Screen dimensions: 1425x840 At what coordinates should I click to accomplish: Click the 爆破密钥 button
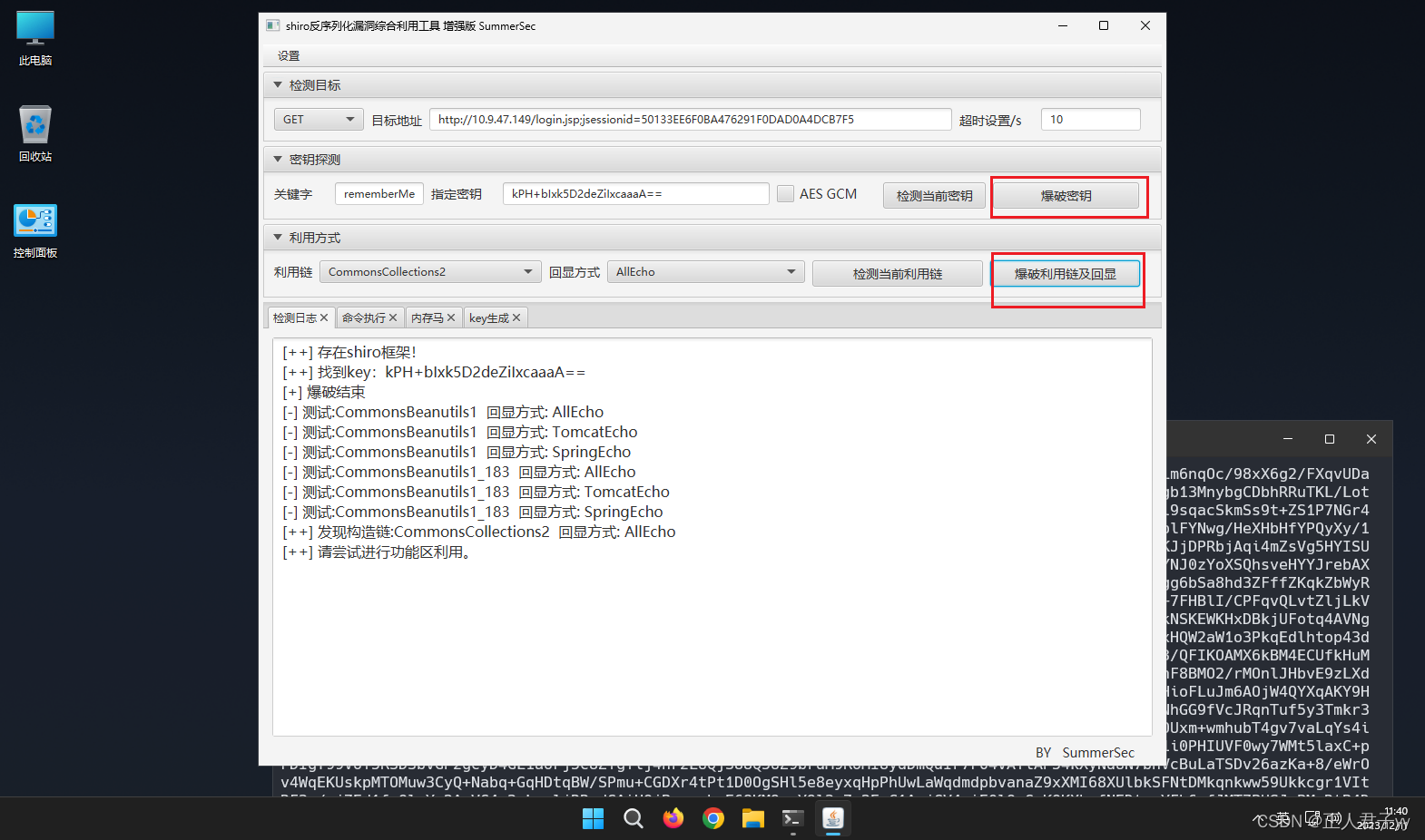pos(1066,195)
